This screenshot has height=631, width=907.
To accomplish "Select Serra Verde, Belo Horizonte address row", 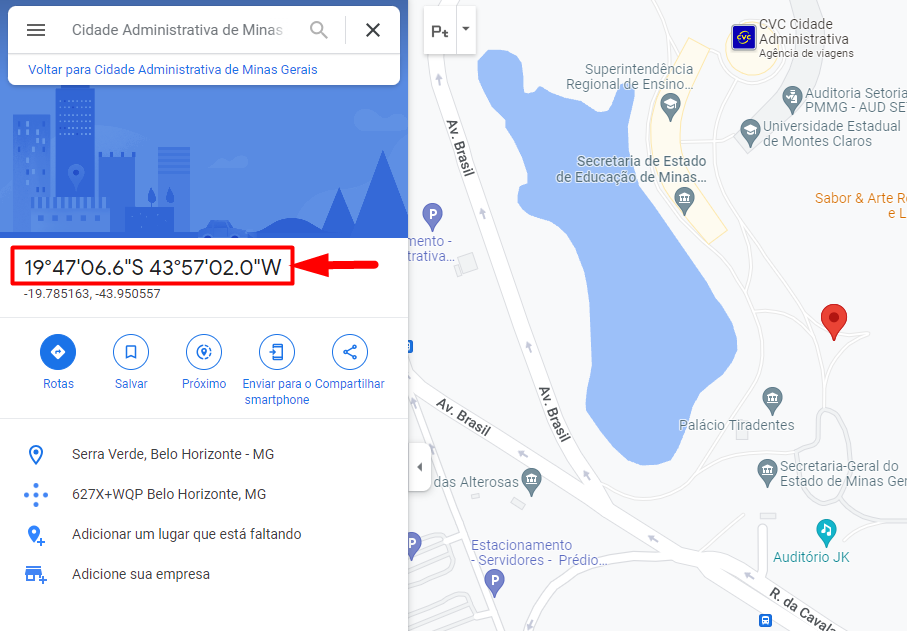I will click(204, 455).
